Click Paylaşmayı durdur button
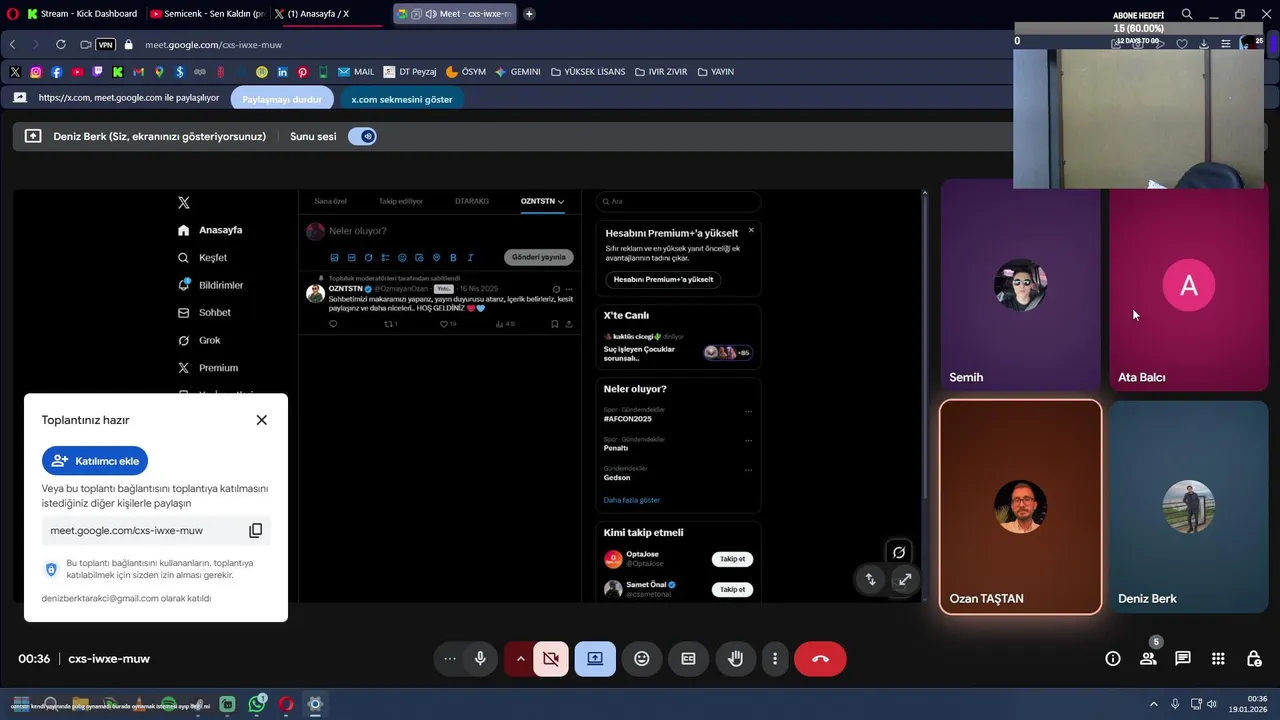Viewport: 1280px width, 720px height. click(282, 99)
